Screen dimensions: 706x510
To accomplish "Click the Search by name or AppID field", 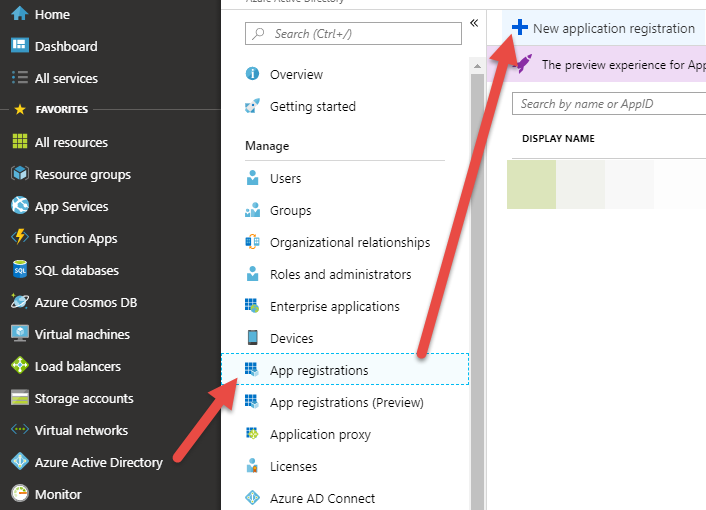I will [609, 104].
